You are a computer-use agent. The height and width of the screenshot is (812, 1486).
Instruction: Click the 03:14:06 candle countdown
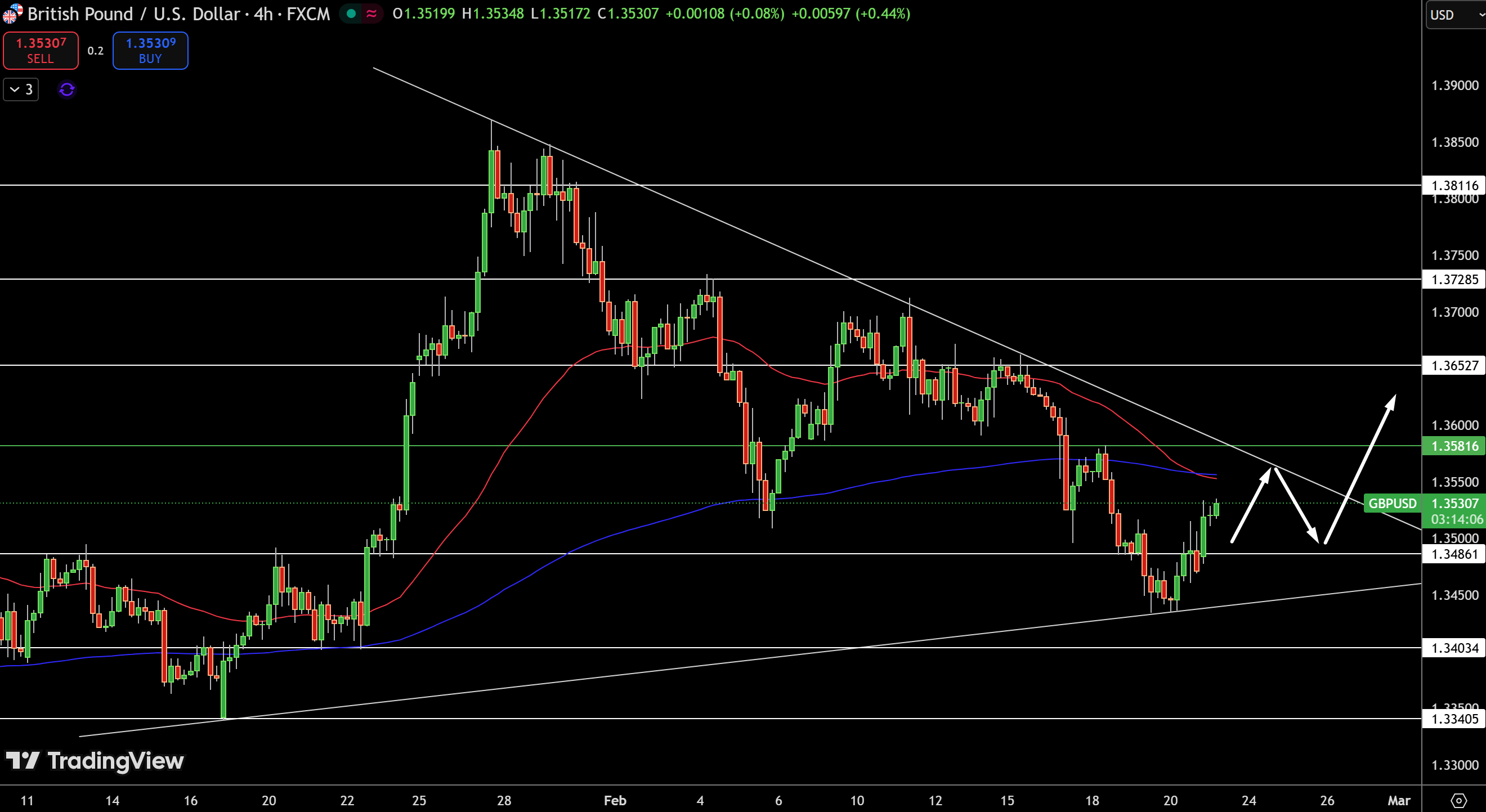pos(1456,519)
